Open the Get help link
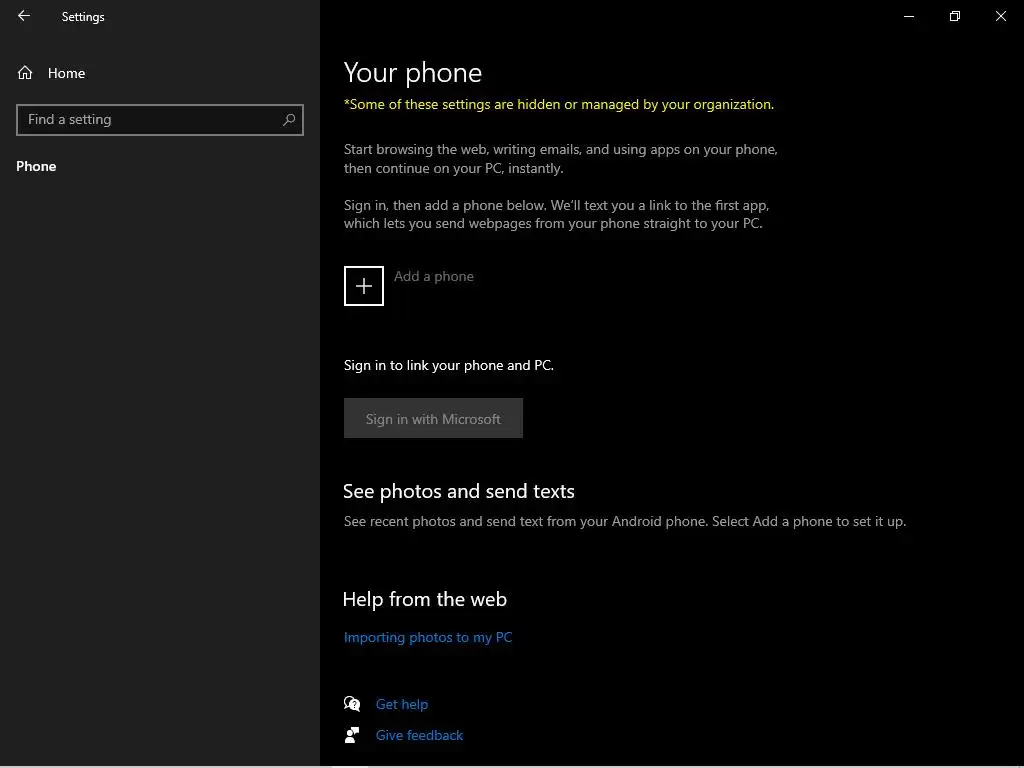This screenshot has height=768, width=1024. pos(402,704)
